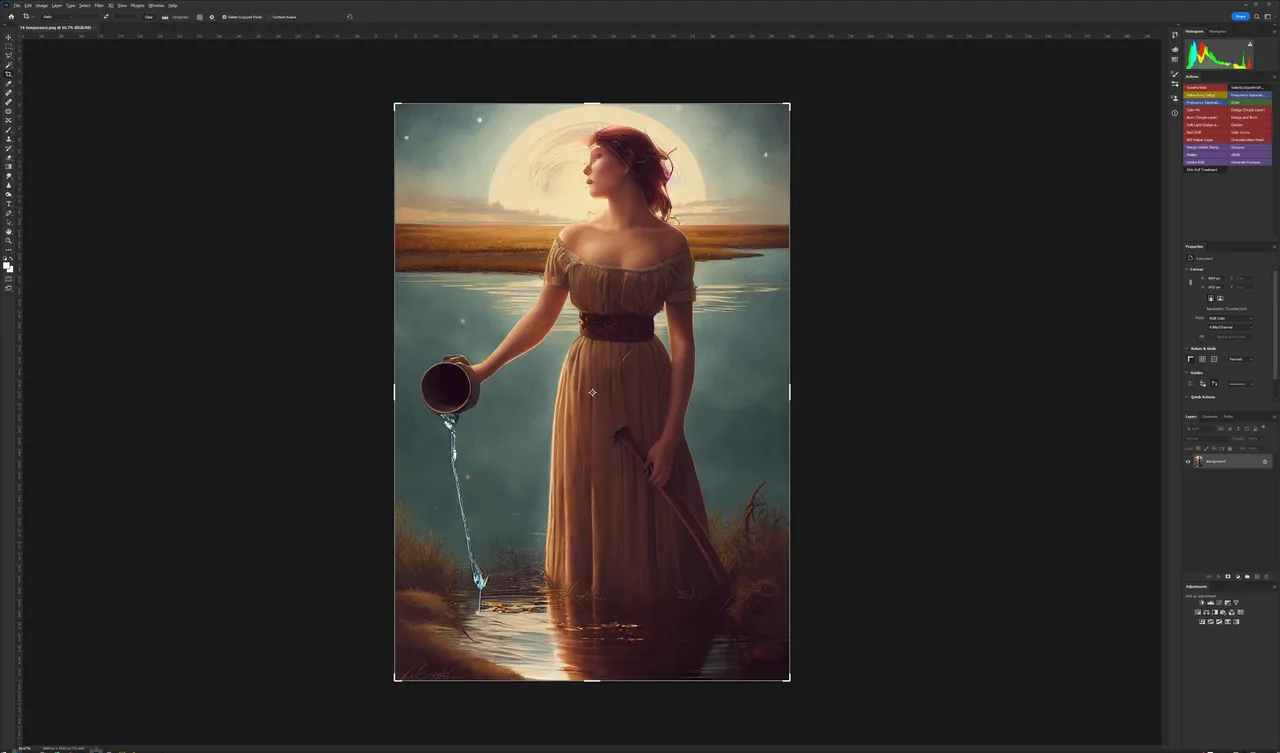Open the 8 Bits/Channel dropdown
Screen dimensions: 1280x753
1230,327
